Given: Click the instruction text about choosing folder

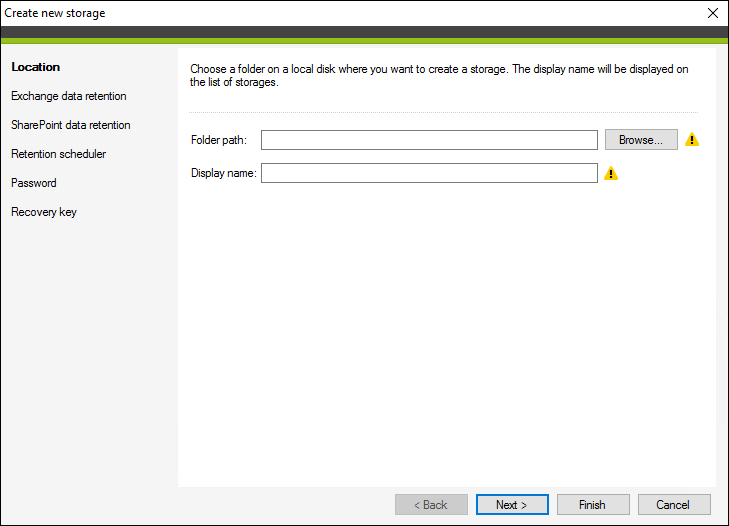Looking at the screenshot, I should pos(439,75).
